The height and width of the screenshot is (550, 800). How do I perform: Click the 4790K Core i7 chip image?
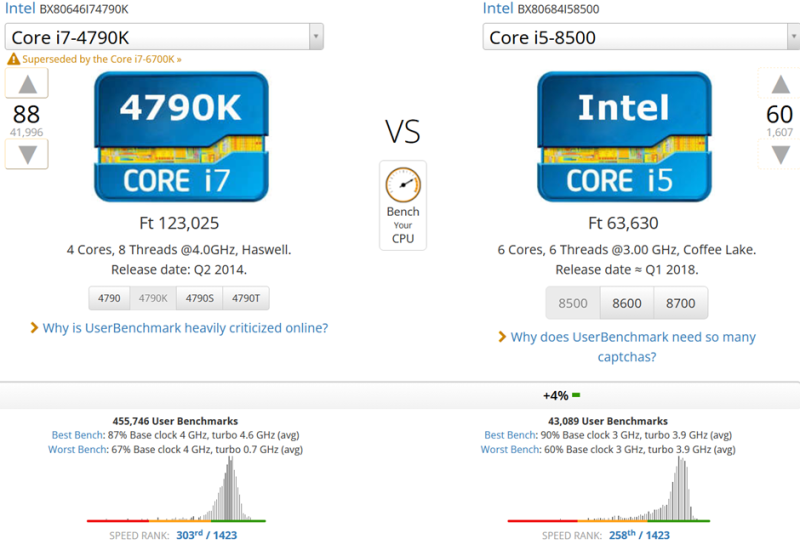(180, 137)
